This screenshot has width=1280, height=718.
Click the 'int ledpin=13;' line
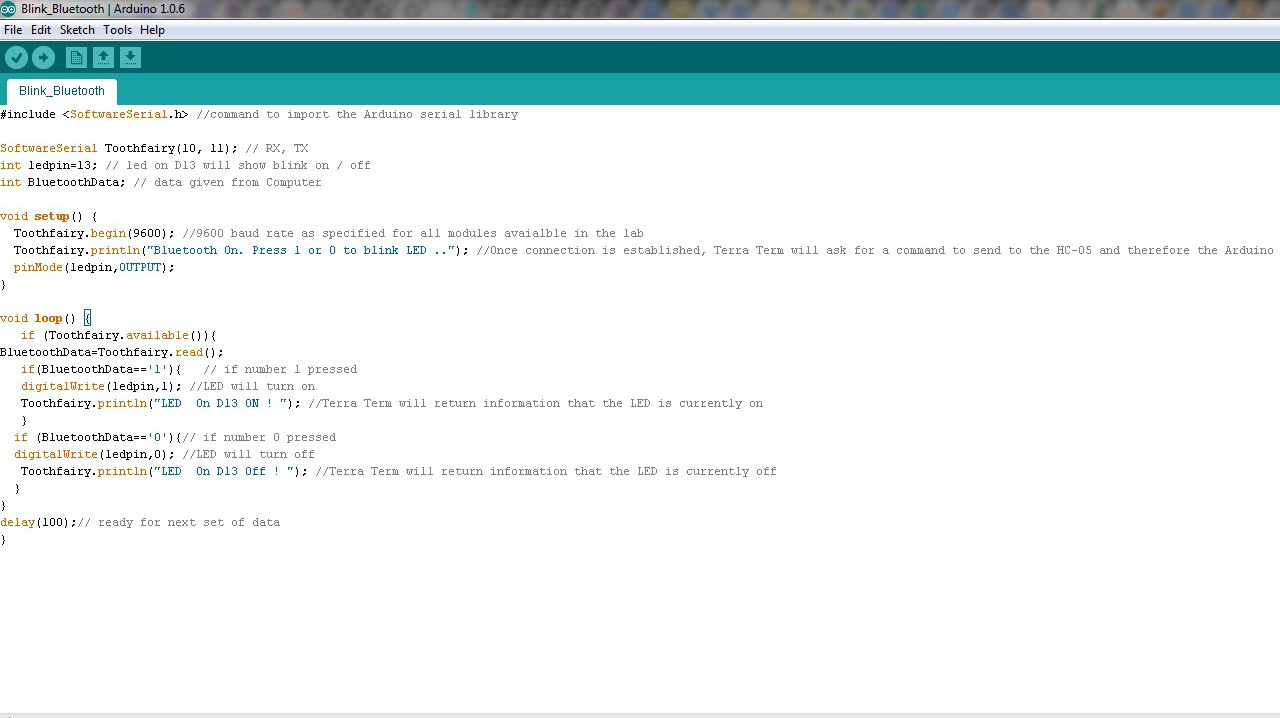pos(185,165)
